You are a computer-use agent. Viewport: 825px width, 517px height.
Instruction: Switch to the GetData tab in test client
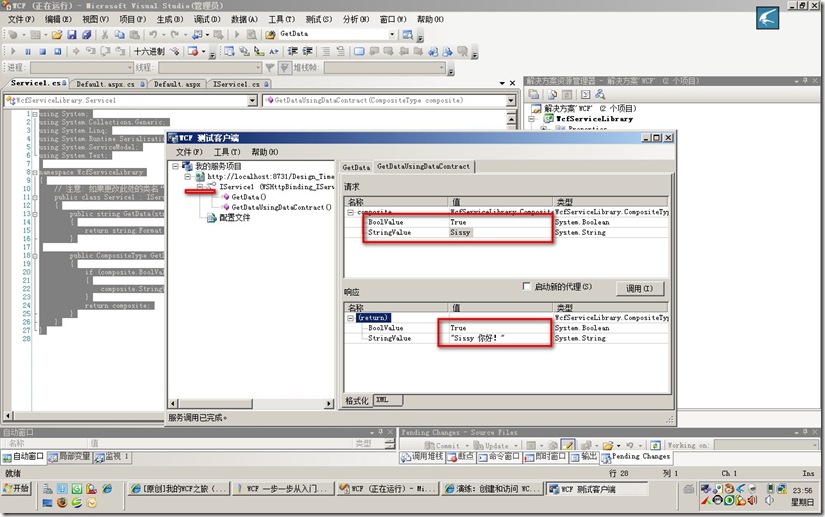coord(356,167)
